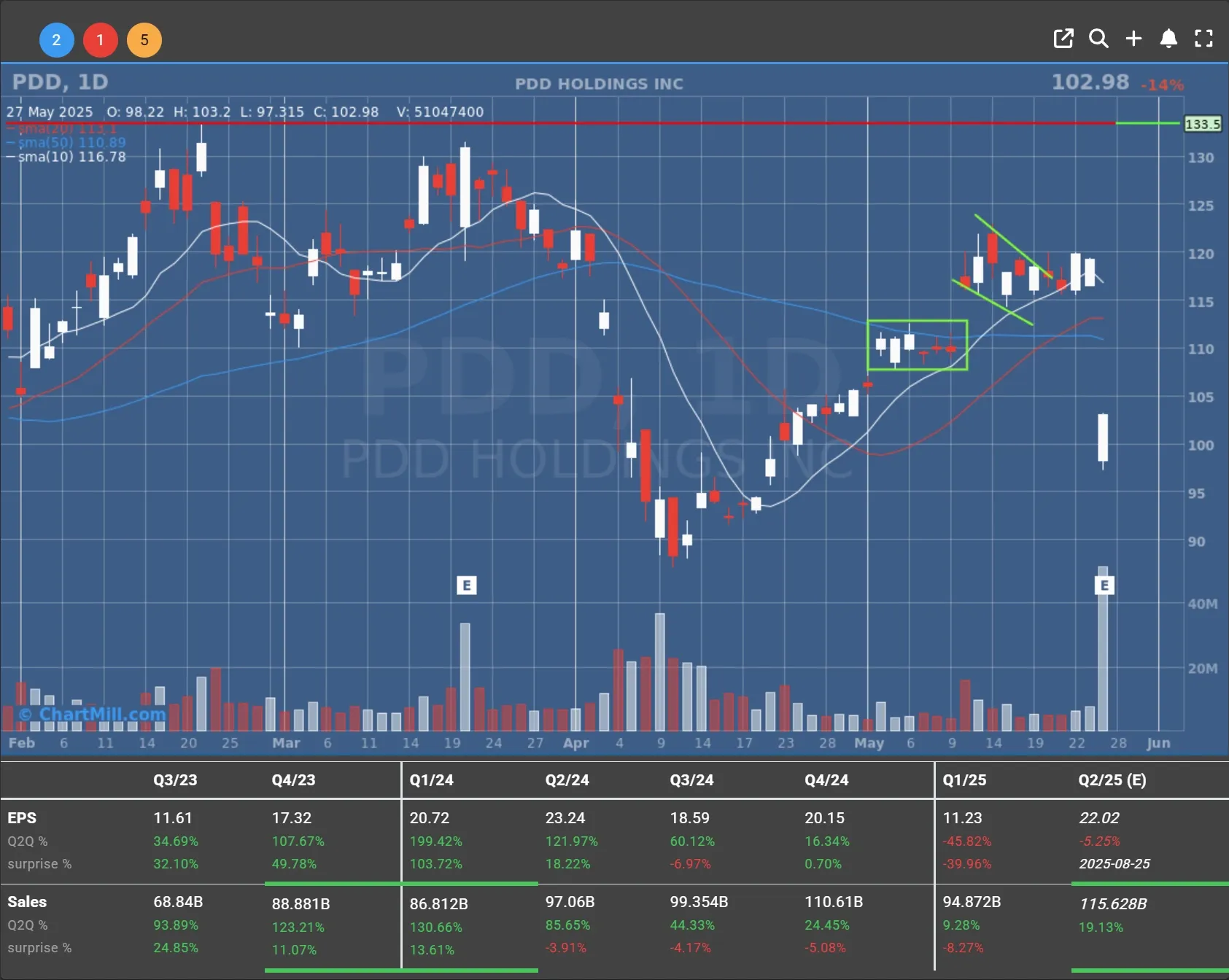
Task: Click the plus add icon
Action: click(1133, 39)
